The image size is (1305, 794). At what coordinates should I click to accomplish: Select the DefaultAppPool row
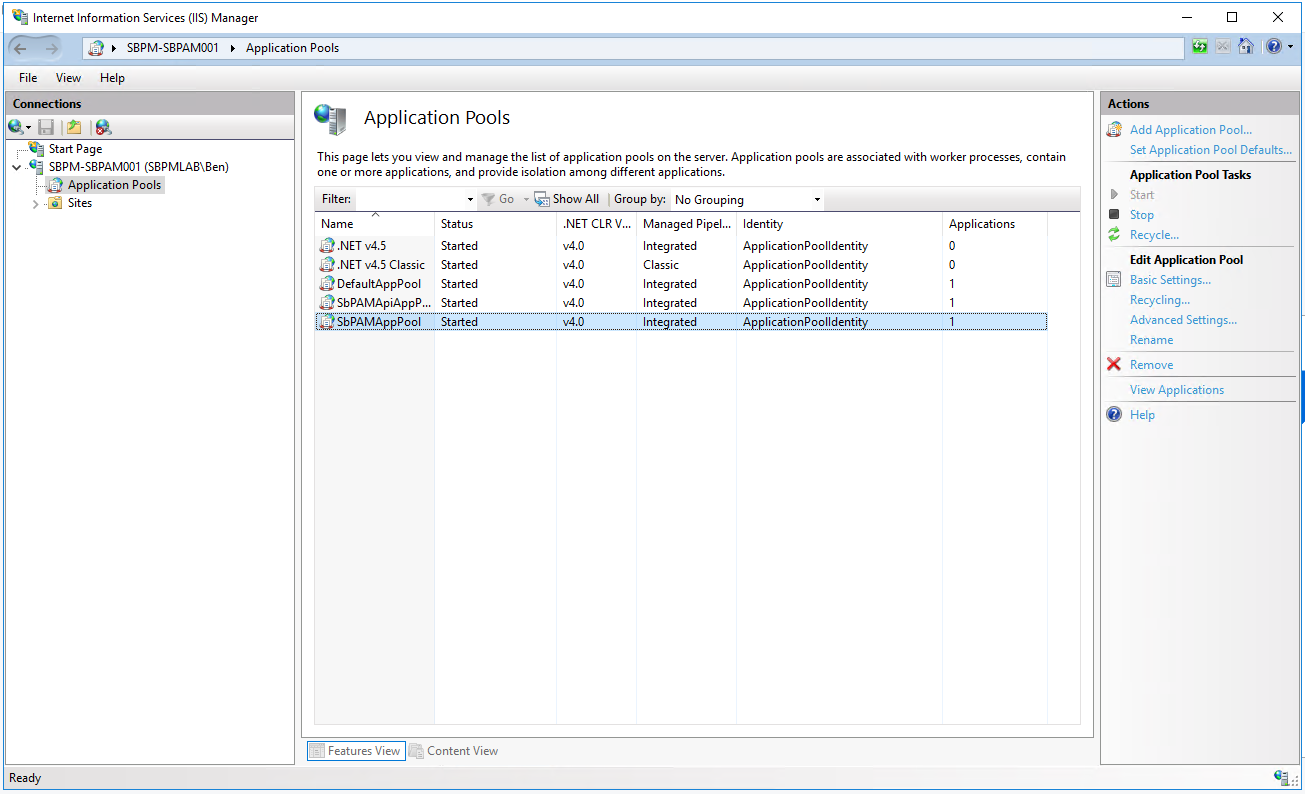pyautogui.click(x=379, y=284)
